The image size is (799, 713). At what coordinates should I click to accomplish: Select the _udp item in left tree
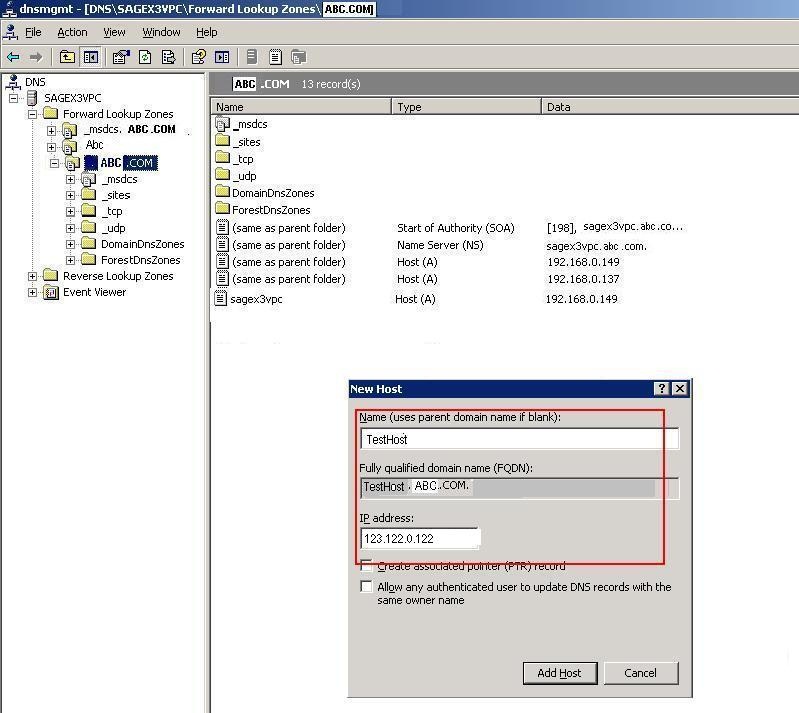[x=114, y=228]
